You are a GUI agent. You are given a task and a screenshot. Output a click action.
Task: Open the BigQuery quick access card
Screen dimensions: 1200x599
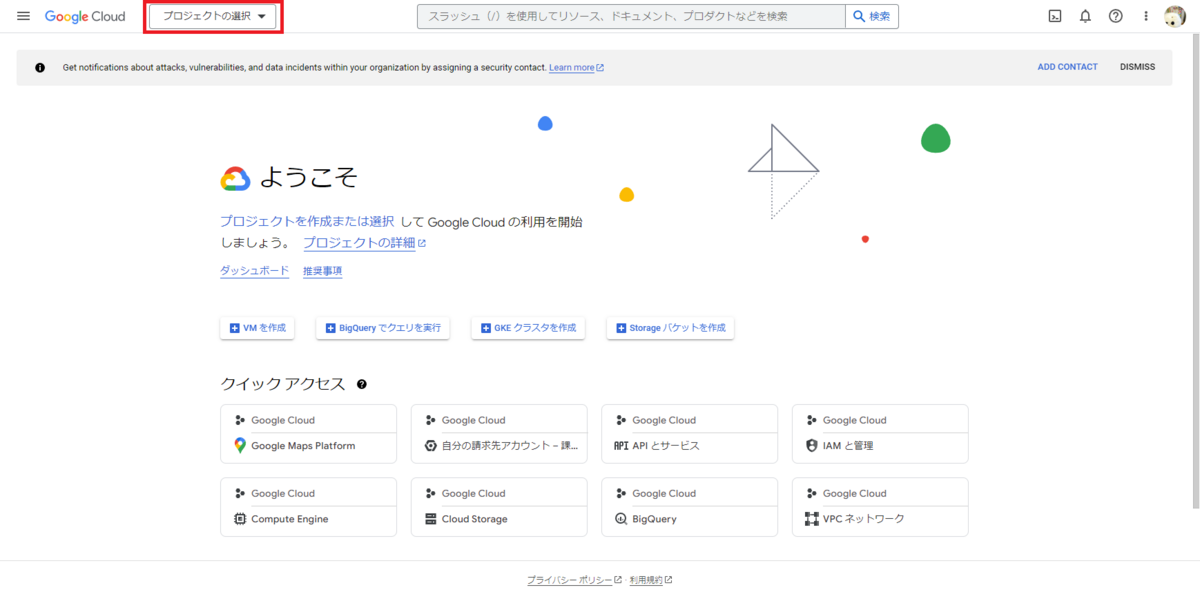point(689,507)
